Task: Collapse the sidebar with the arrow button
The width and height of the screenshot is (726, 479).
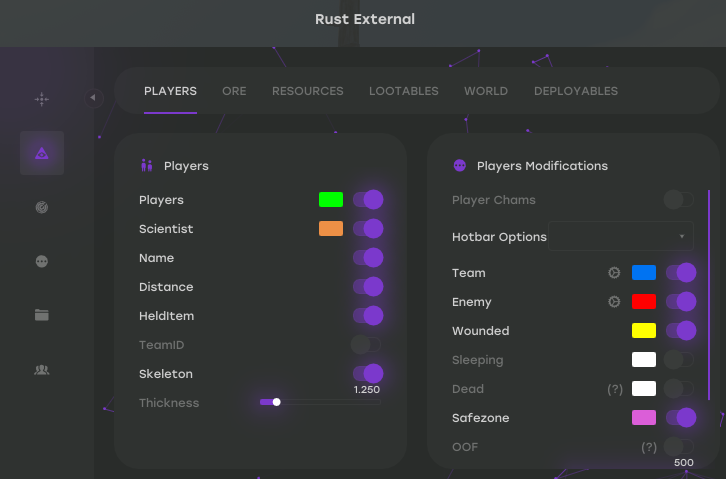Action: [93, 98]
